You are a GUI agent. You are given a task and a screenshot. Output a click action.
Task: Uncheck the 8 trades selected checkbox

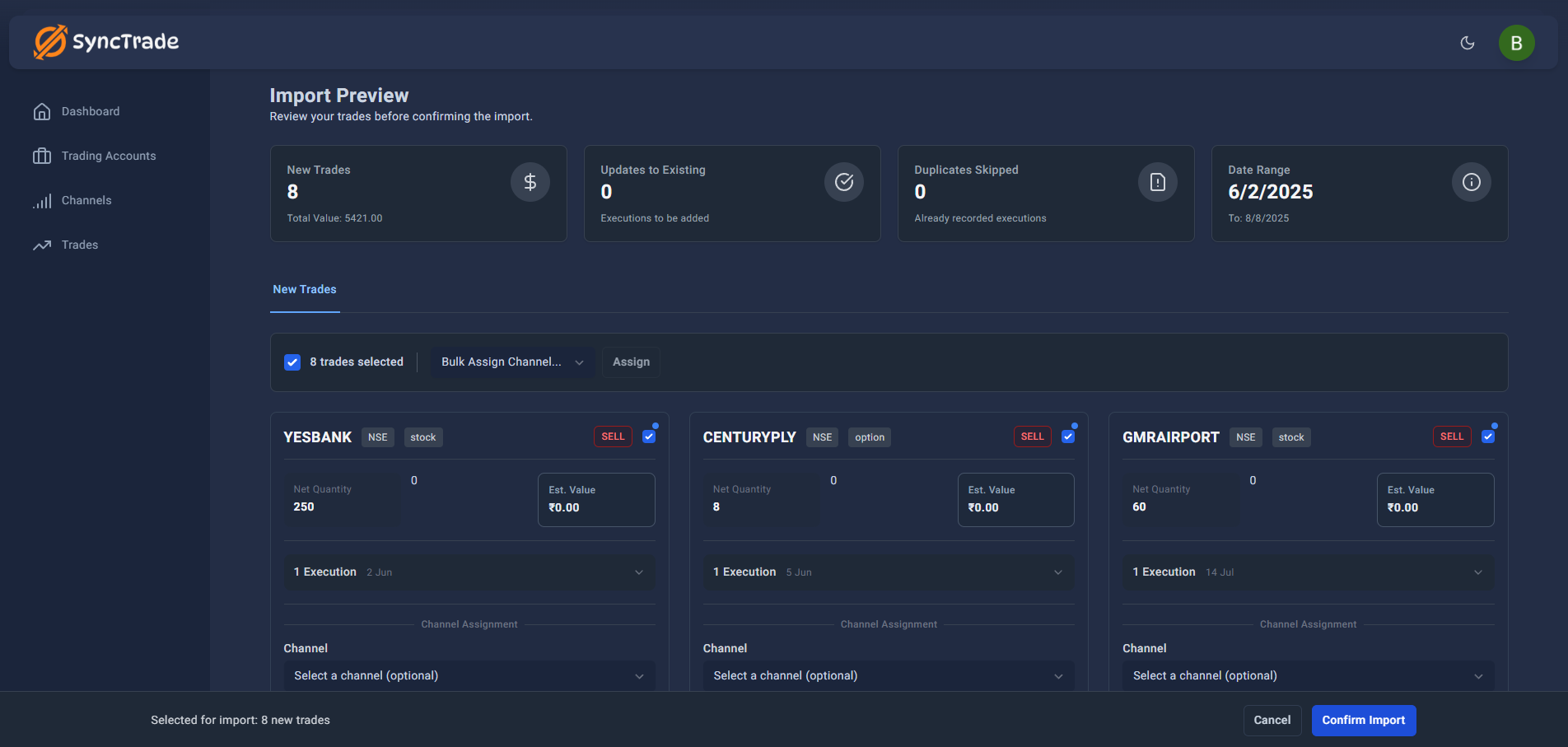[x=292, y=362]
